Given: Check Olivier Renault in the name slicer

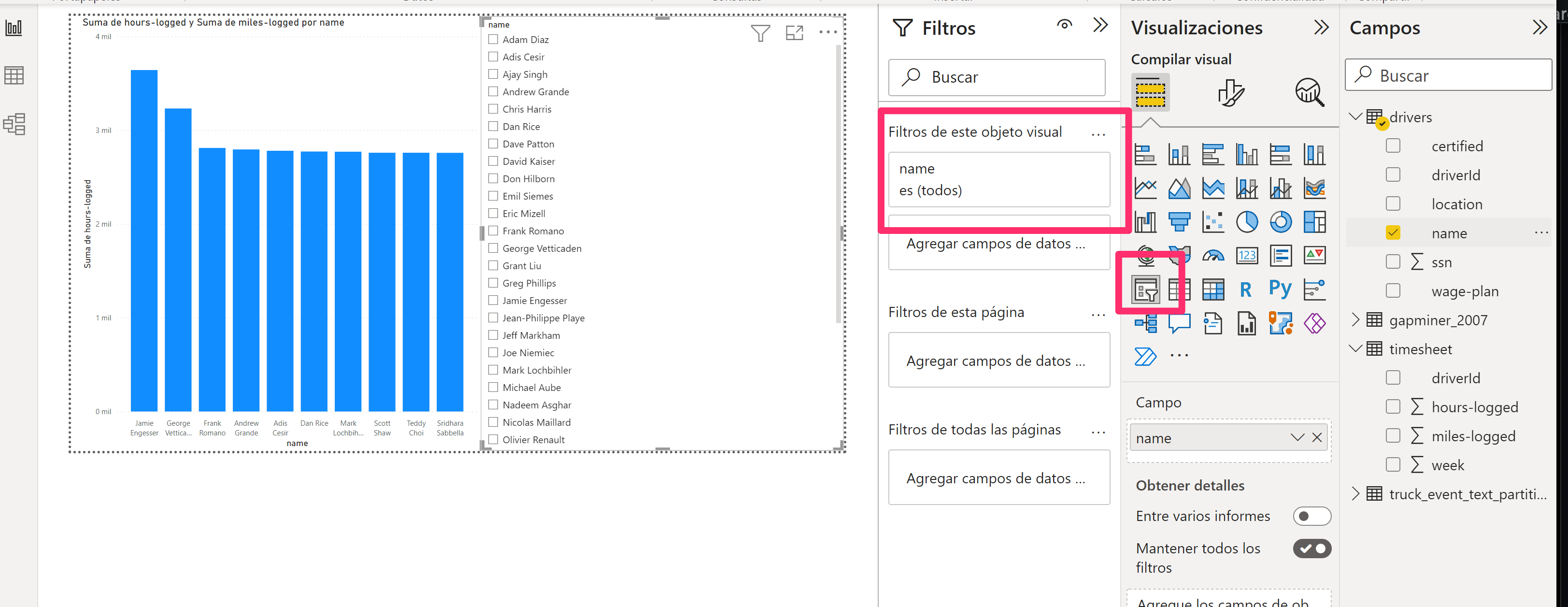Looking at the screenshot, I should pos(493,440).
